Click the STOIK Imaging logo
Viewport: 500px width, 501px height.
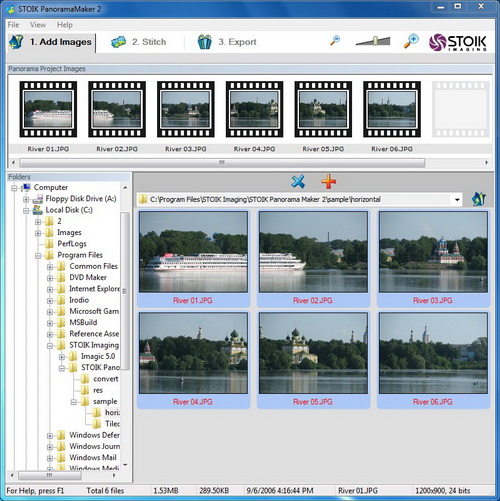pos(458,43)
